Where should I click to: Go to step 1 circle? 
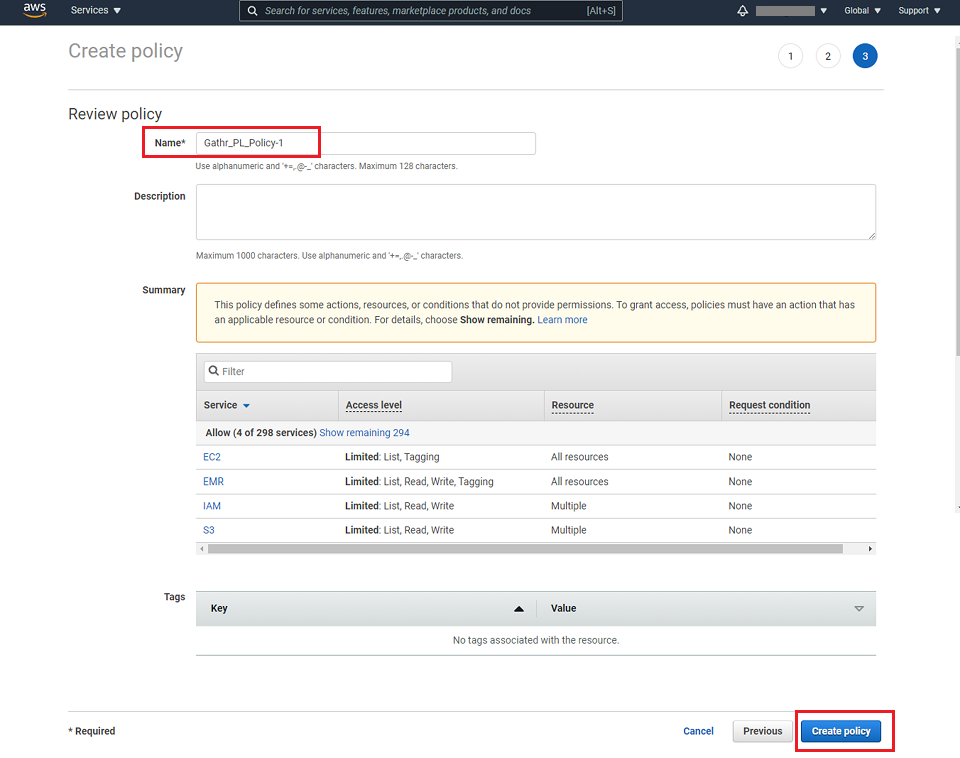tap(790, 56)
